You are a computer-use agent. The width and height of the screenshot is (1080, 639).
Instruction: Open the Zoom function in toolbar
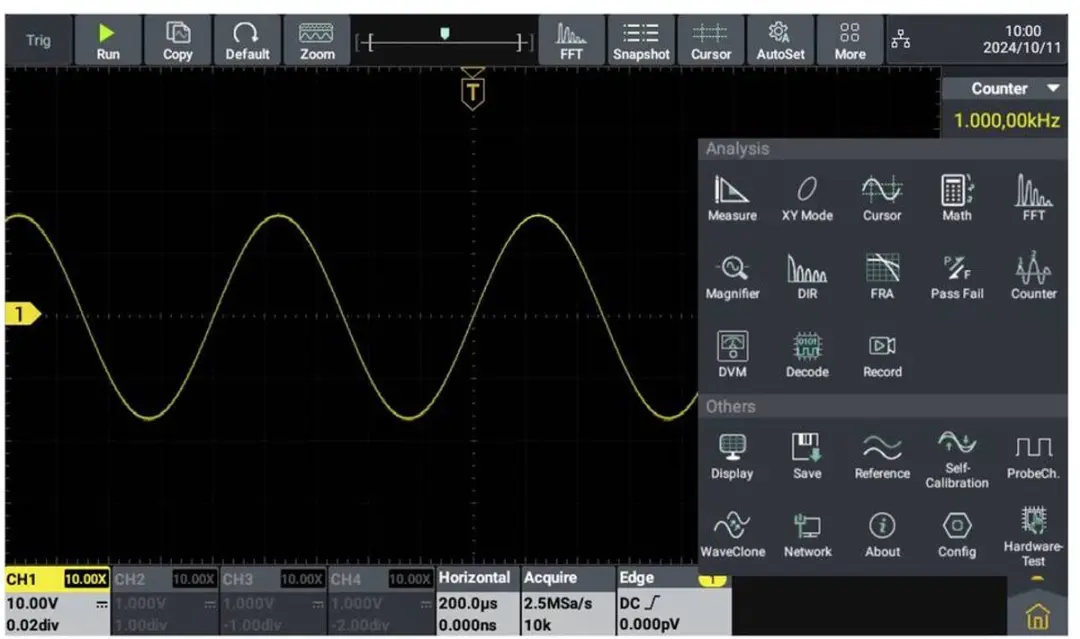[317, 41]
